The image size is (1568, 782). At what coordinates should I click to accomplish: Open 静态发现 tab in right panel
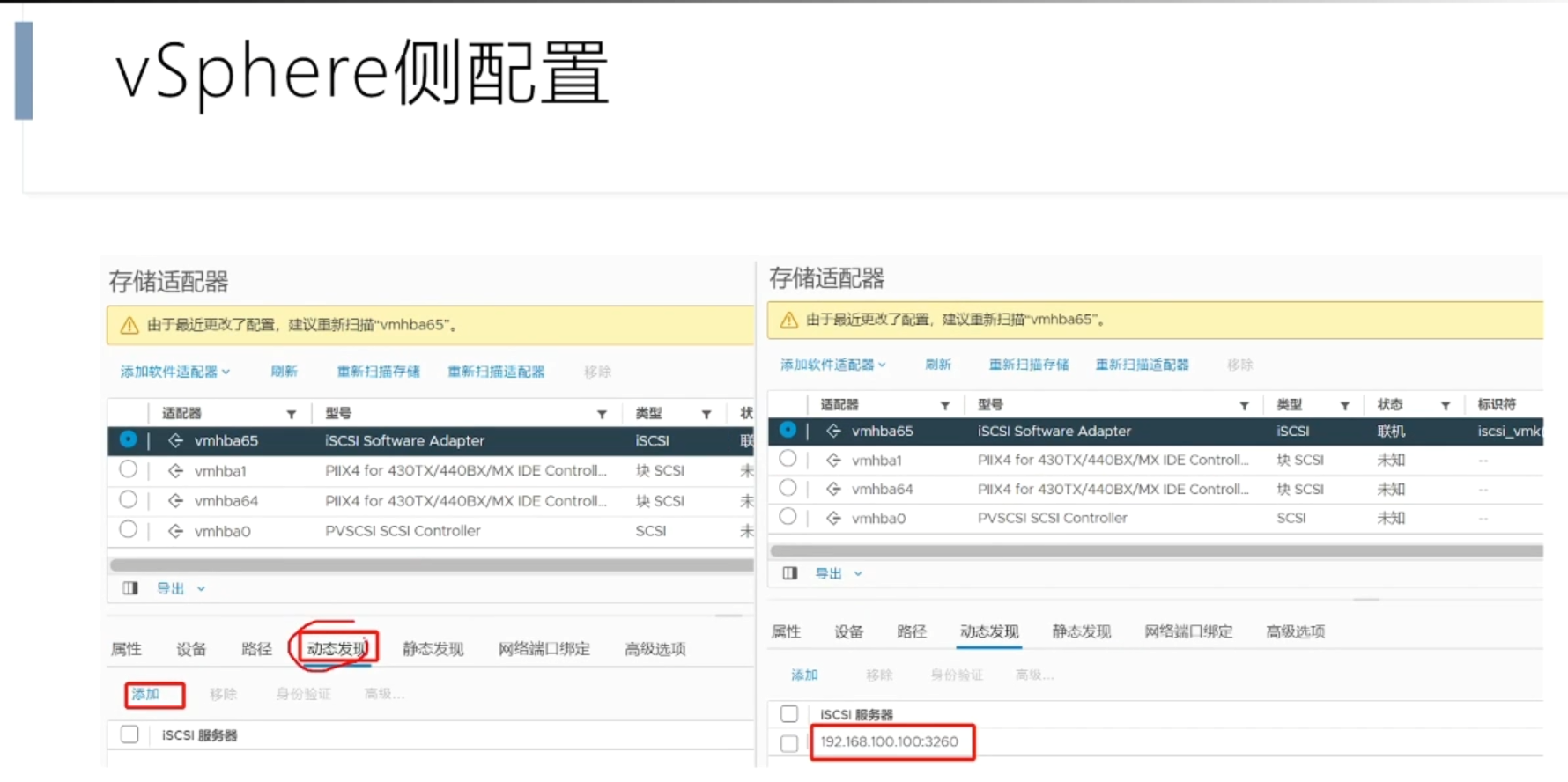pyautogui.click(x=1082, y=631)
